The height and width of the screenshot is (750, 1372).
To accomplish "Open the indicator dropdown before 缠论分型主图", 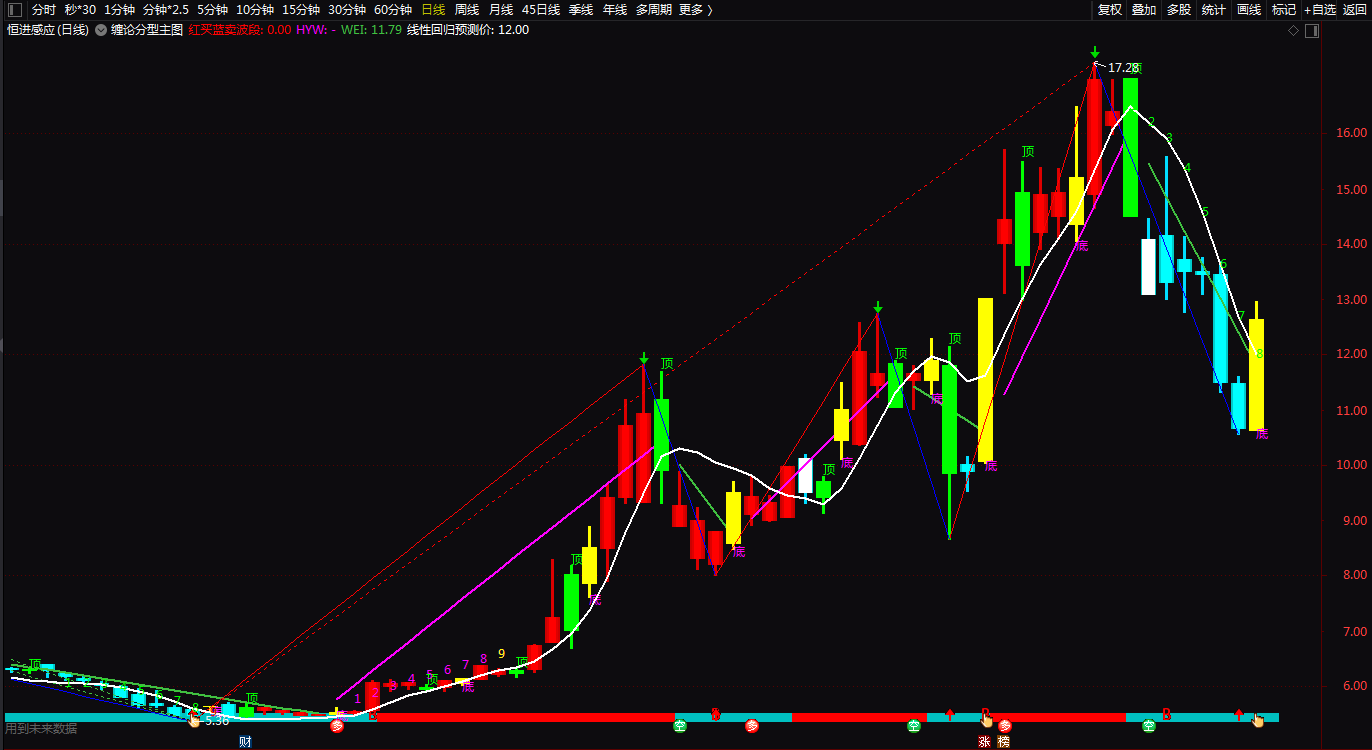I will 101,30.
